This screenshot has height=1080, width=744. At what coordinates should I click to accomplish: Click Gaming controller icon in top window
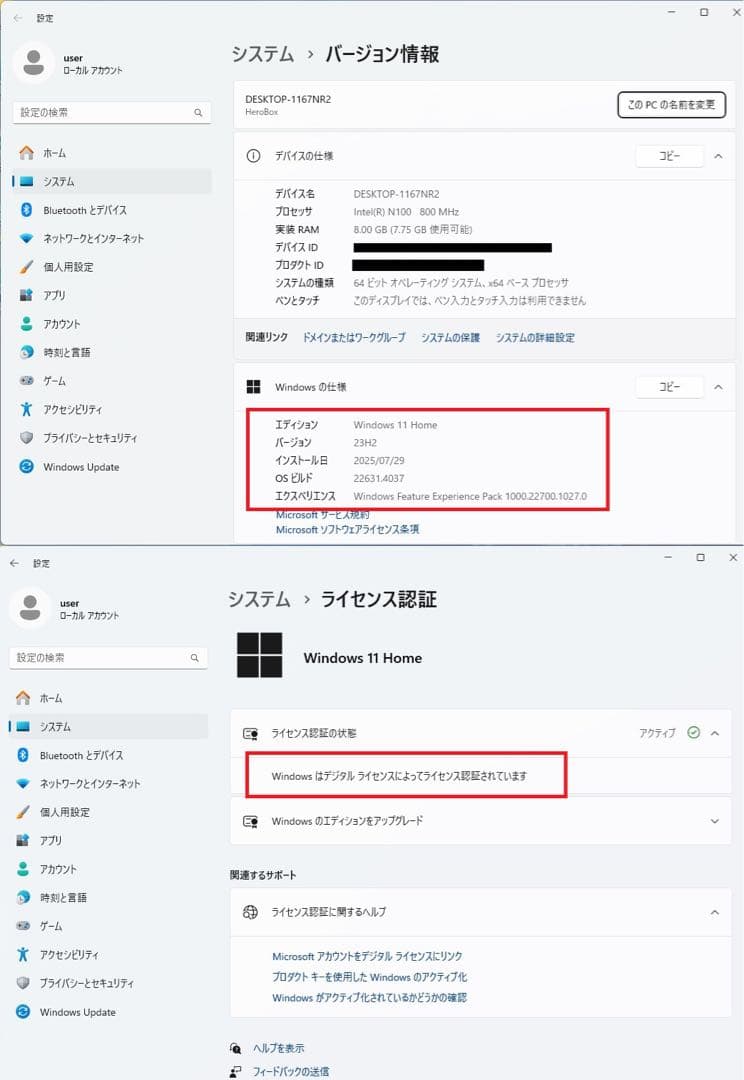[26, 380]
